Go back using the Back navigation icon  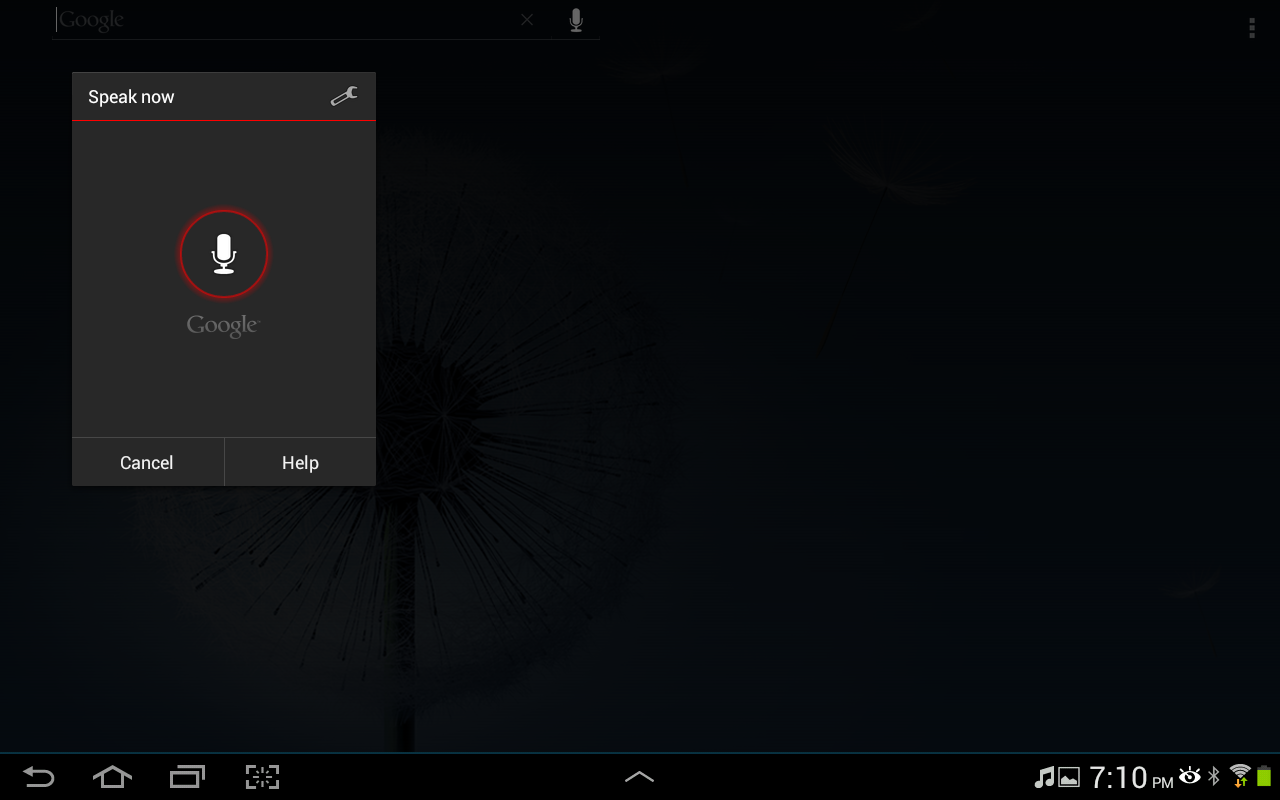pyautogui.click(x=39, y=777)
